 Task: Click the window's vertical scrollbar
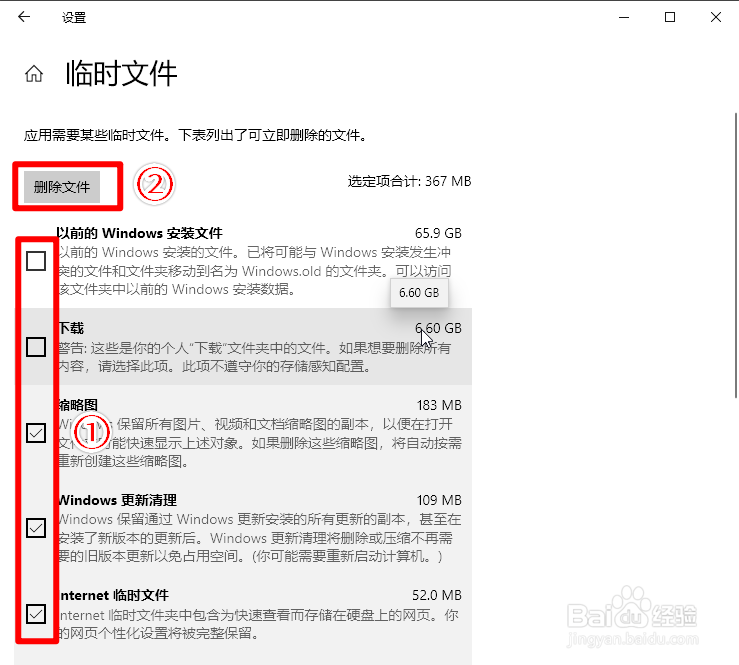[736, 255]
